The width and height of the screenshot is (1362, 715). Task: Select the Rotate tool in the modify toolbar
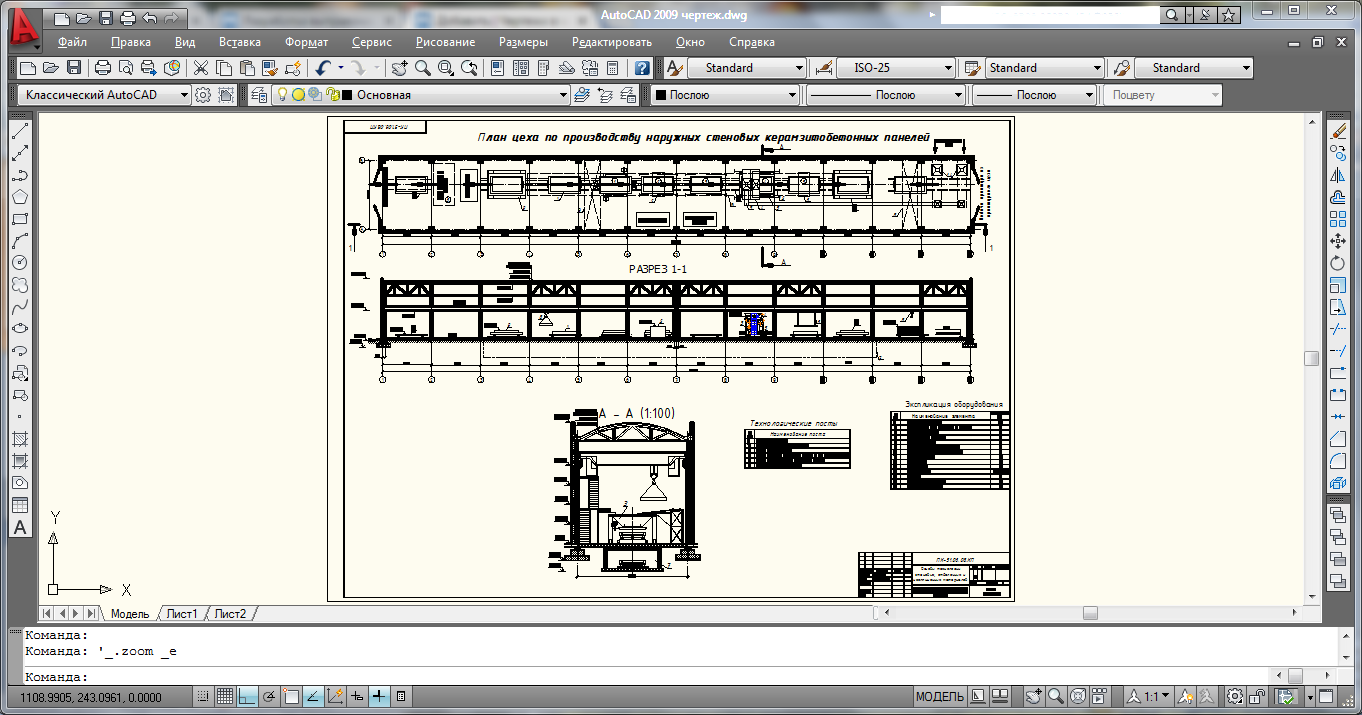1338,263
